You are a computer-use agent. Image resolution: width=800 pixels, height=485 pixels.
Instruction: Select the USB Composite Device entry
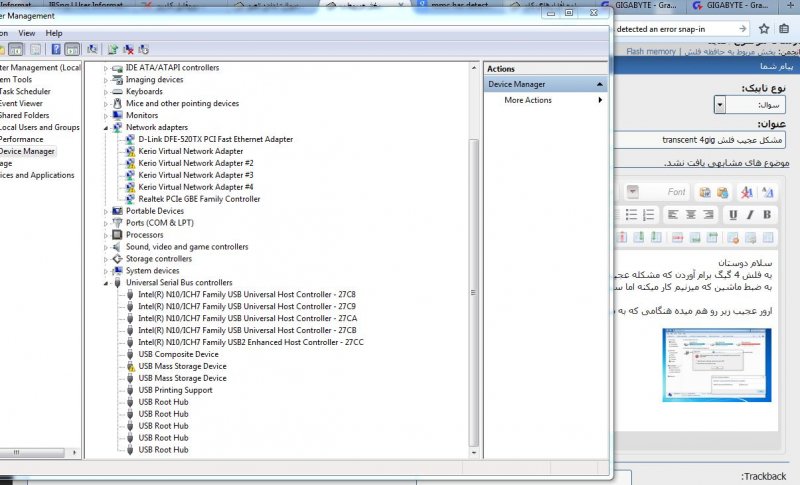(x=178, y=354)
